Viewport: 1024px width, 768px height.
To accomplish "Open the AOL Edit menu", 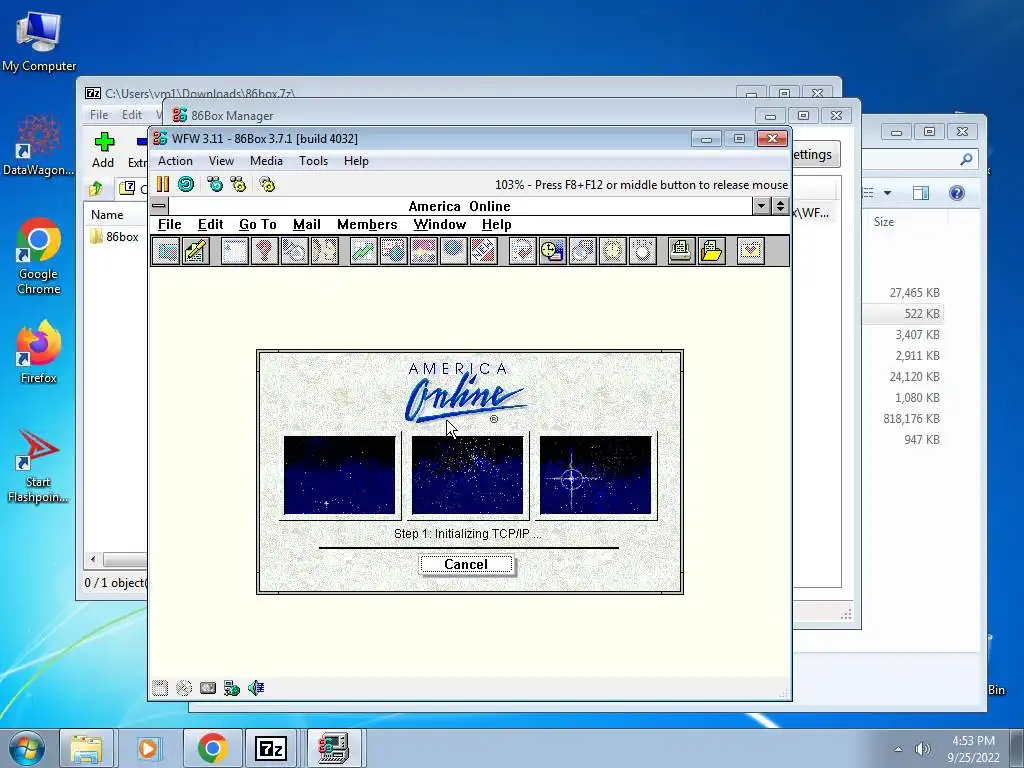I will (x=210, y=225).
